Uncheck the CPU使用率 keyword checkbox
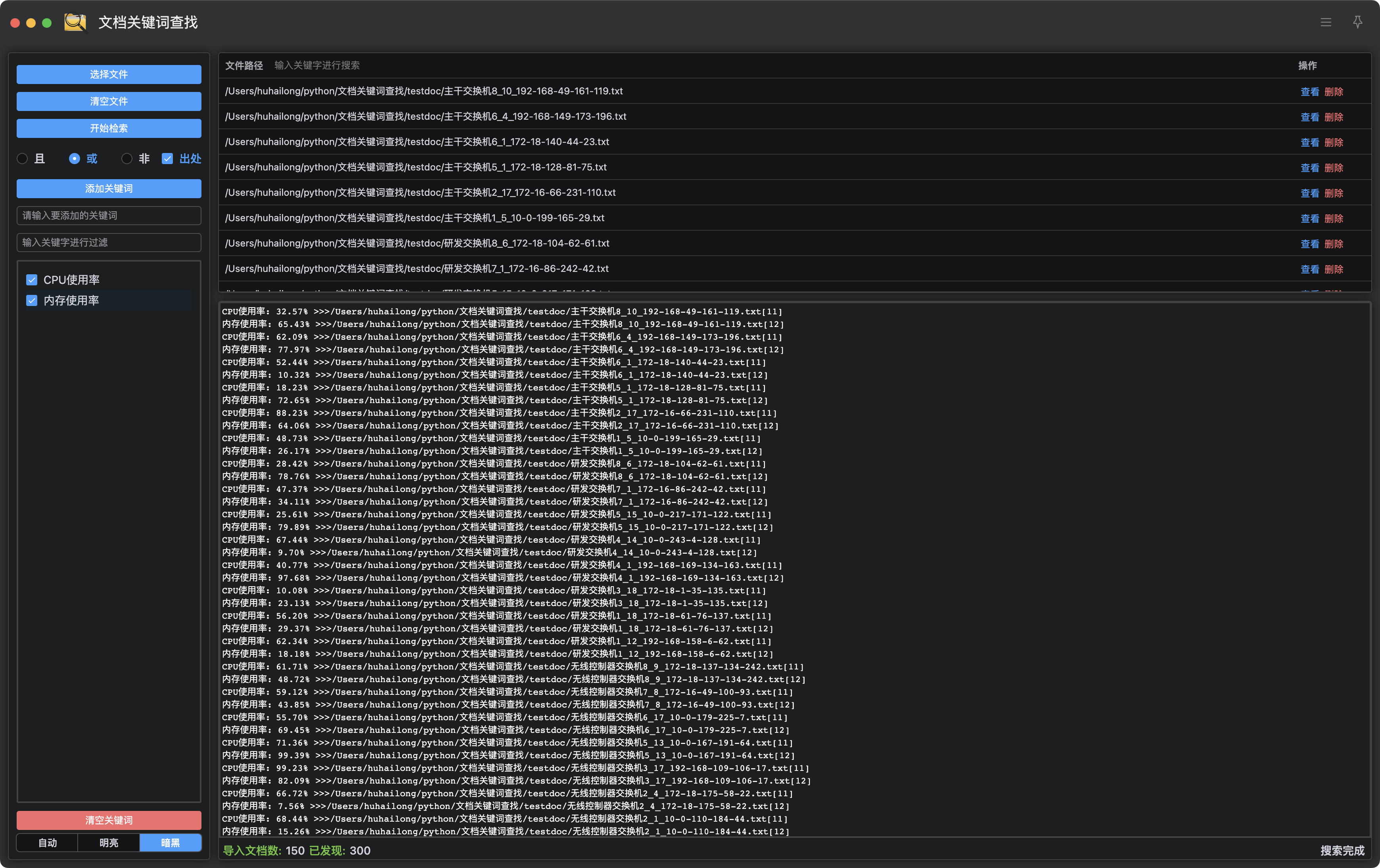The image size is (1380, 868). [32, 279]
